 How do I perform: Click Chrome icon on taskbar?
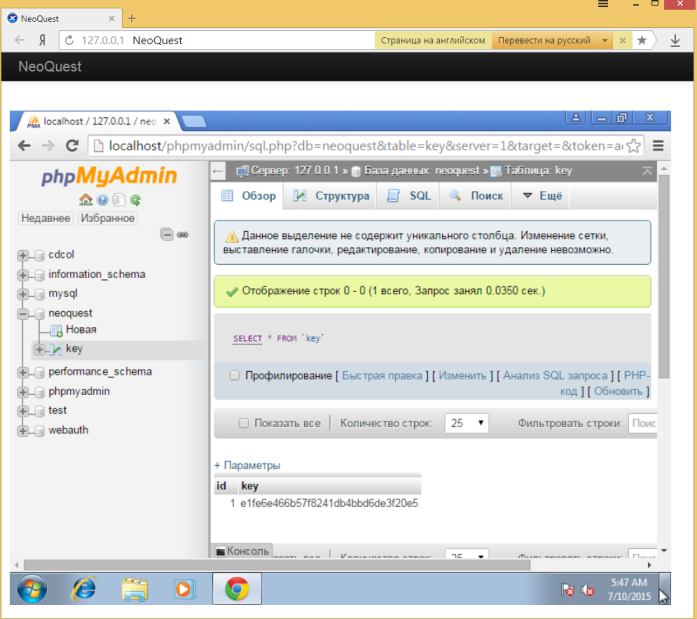(x=236, y=589)
